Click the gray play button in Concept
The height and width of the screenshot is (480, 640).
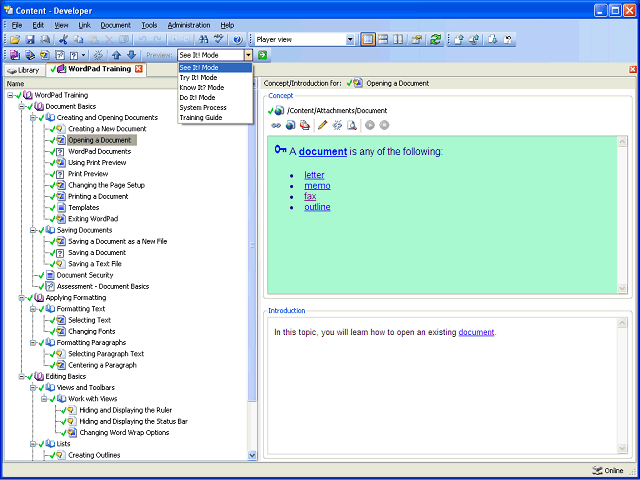(x=370, y=125)
